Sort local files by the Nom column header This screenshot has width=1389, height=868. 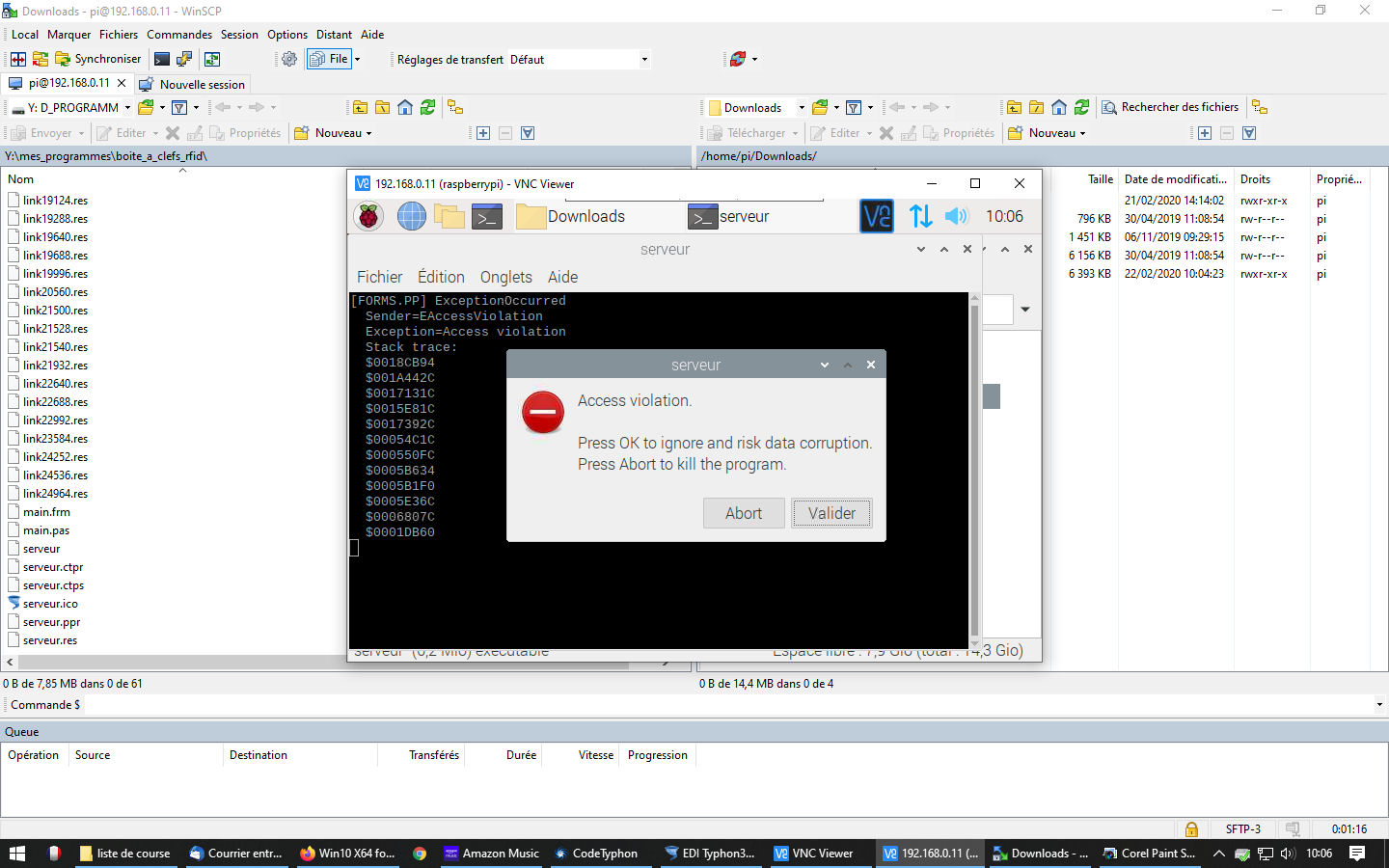[21, 179]
